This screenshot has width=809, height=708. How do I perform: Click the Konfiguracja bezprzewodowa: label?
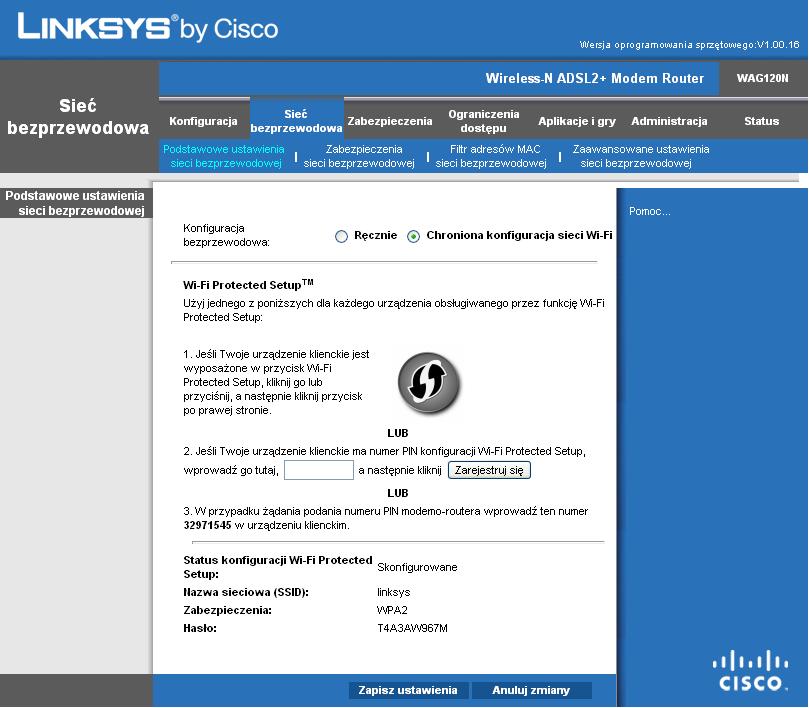(226, 235)
